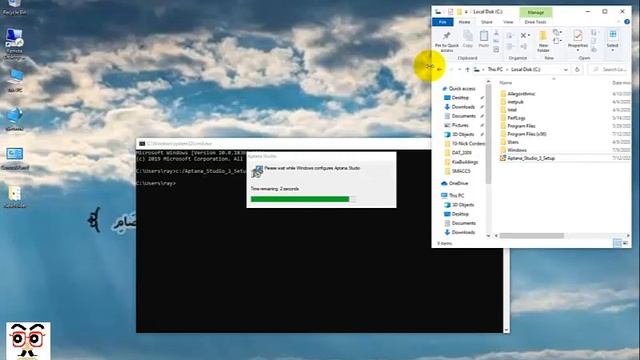Switch to the Share ribbon tab
The width and height of the screenshot is (640, 360).
click(487, 22)
